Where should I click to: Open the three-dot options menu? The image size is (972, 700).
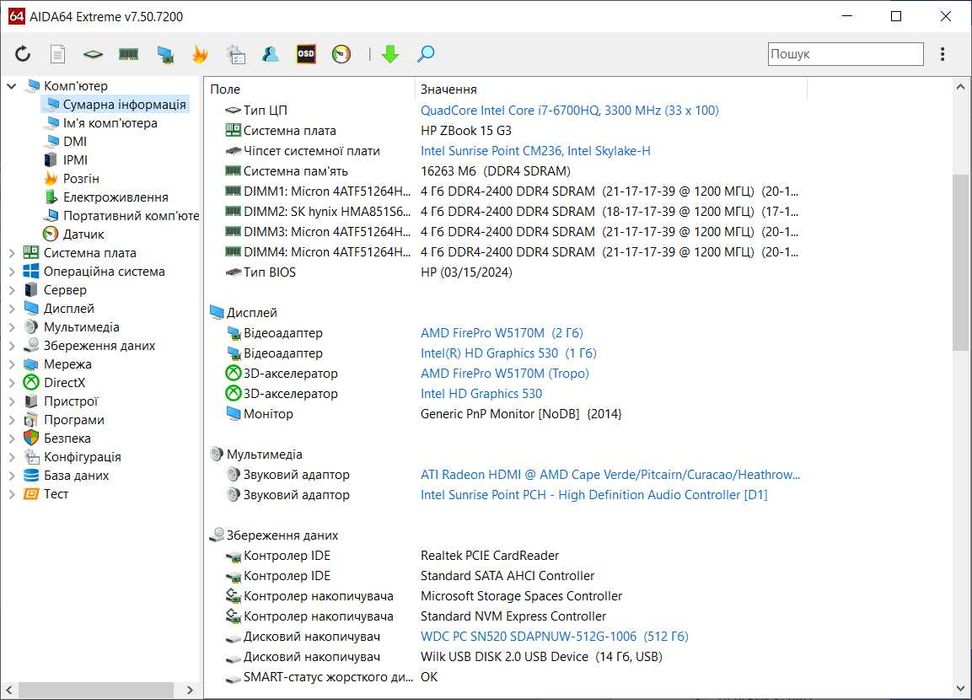[942, 54]
